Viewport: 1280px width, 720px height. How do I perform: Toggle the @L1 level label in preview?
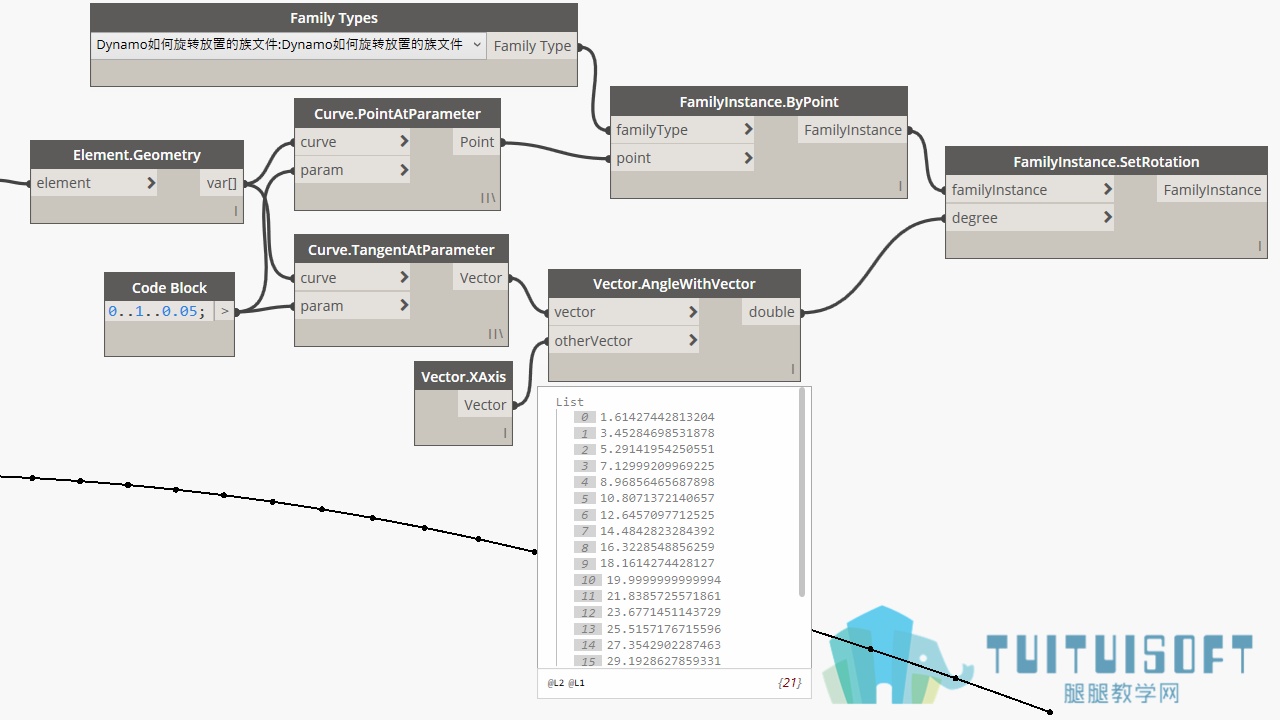click(x=577, y=684)
